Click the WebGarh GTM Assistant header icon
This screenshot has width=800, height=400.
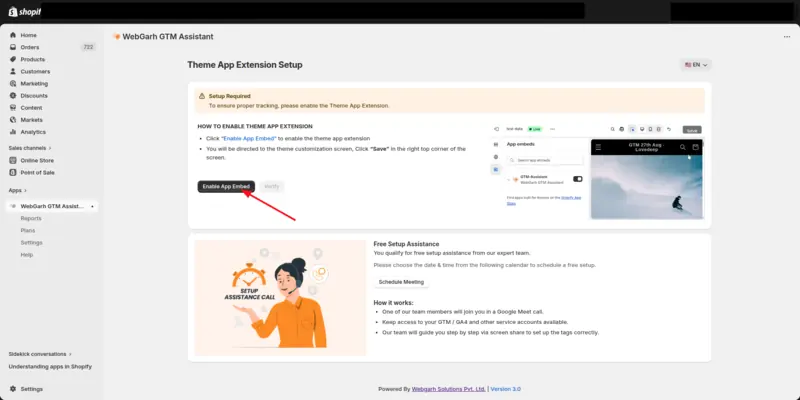(x=117, y=37)
